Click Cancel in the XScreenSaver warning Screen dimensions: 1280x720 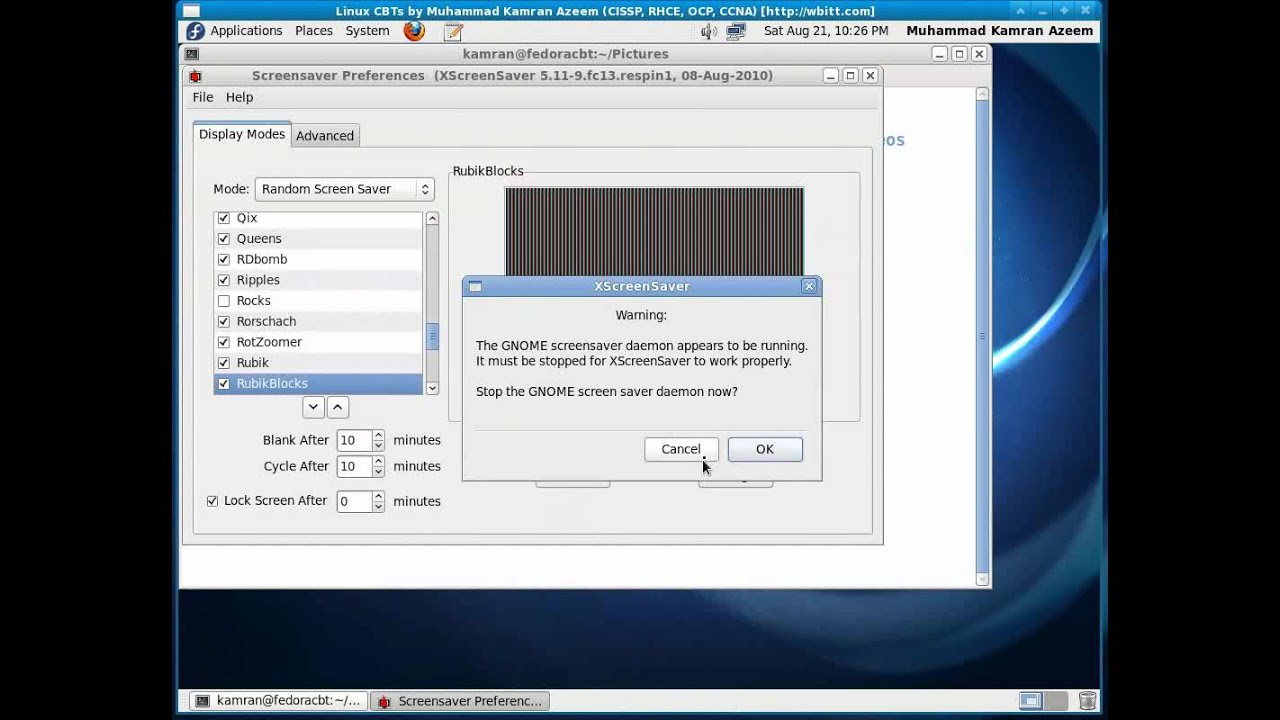coord(681,449)
